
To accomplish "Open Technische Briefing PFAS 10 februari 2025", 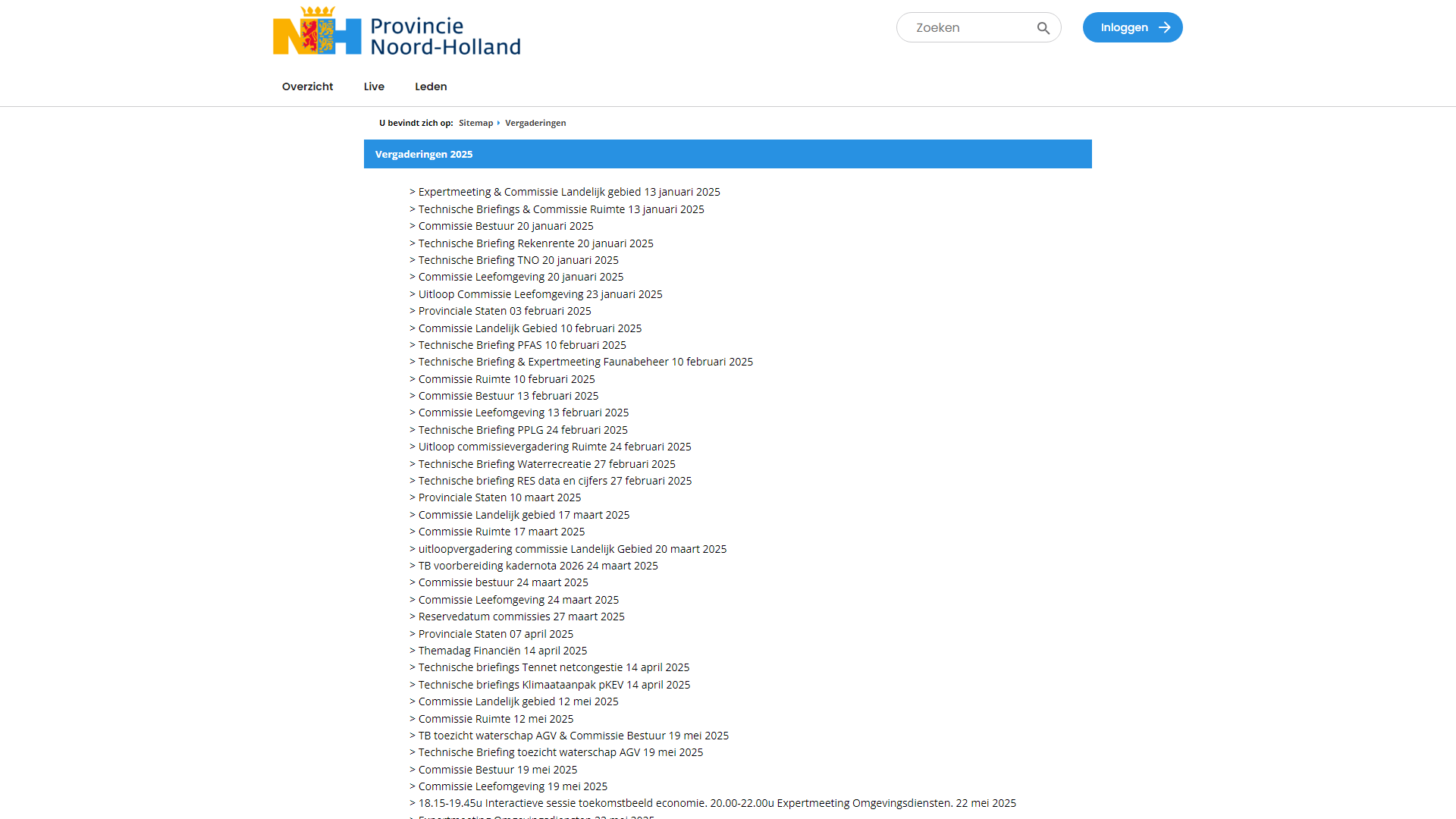I will 522,345.
